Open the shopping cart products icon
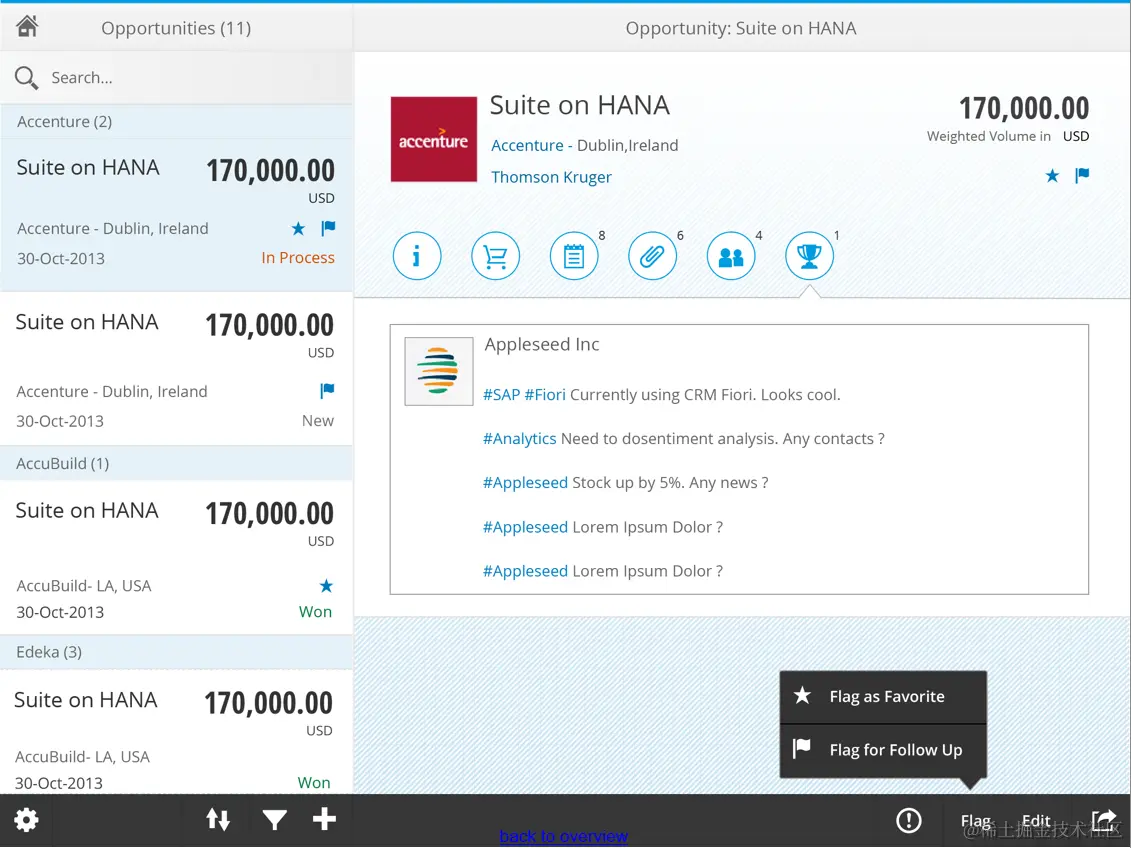 [496, 256]
